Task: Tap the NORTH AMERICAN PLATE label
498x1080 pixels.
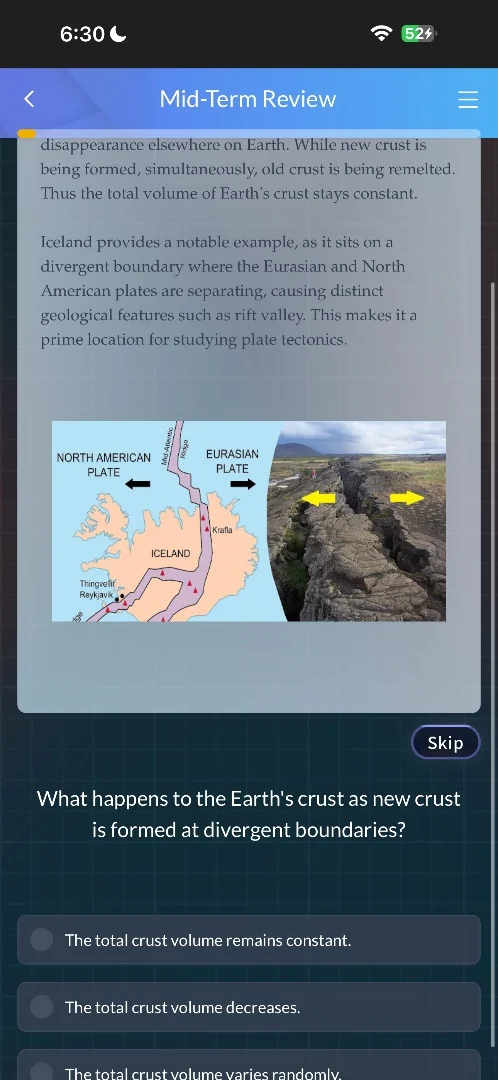Action: click(x=103, y=465)
